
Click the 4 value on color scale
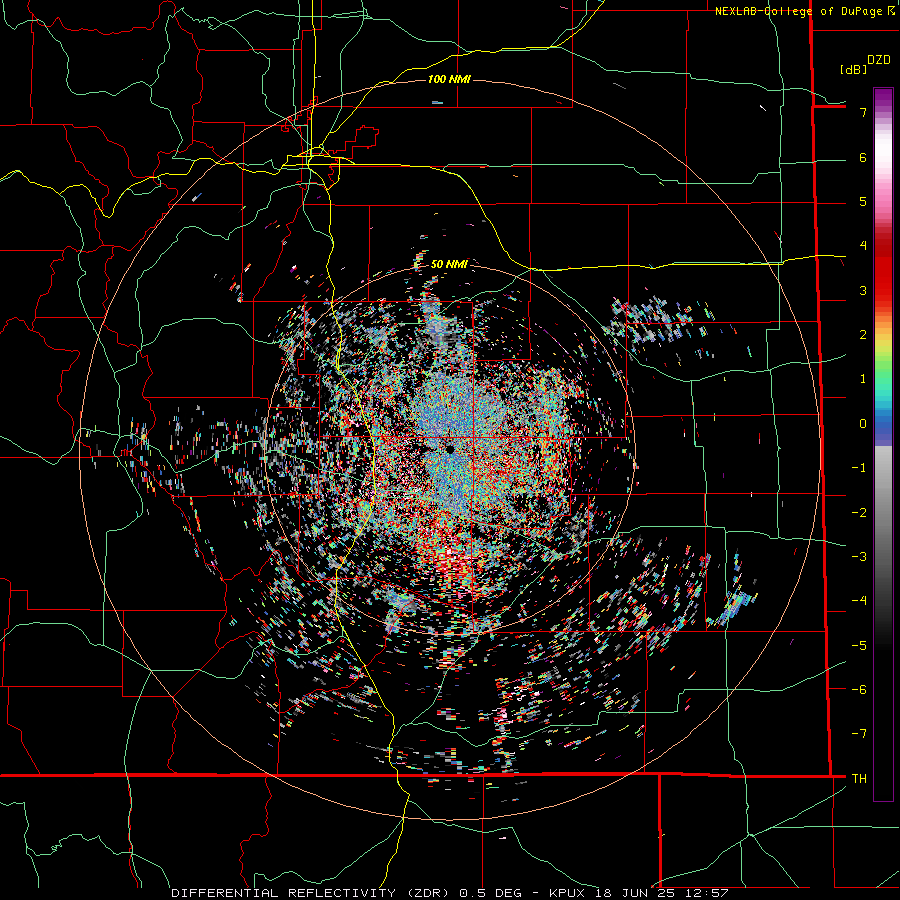click(863, 246)
